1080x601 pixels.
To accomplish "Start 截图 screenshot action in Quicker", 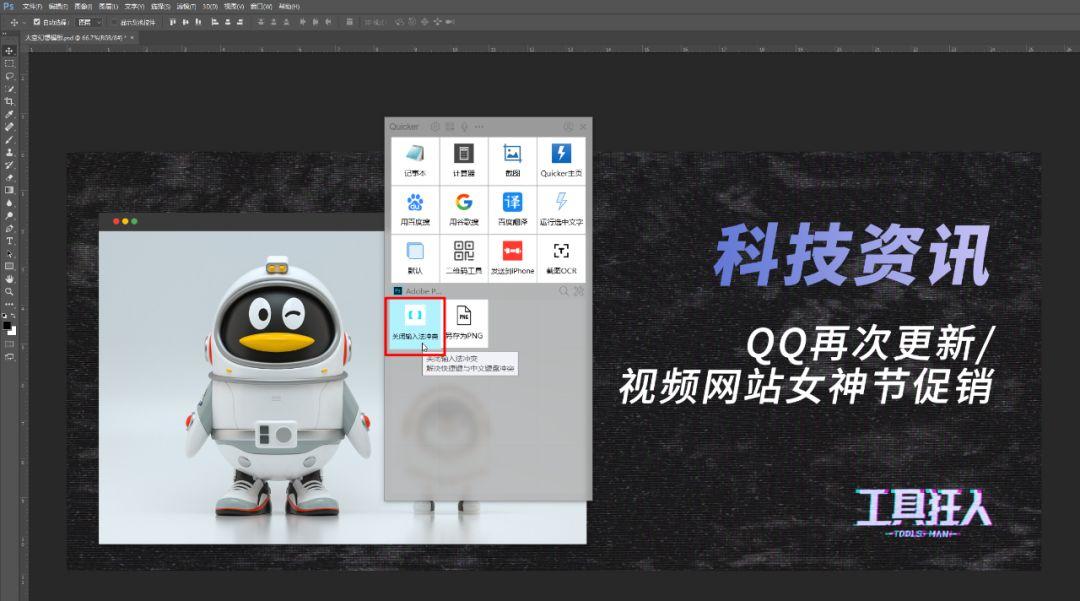I will [512, 160].
